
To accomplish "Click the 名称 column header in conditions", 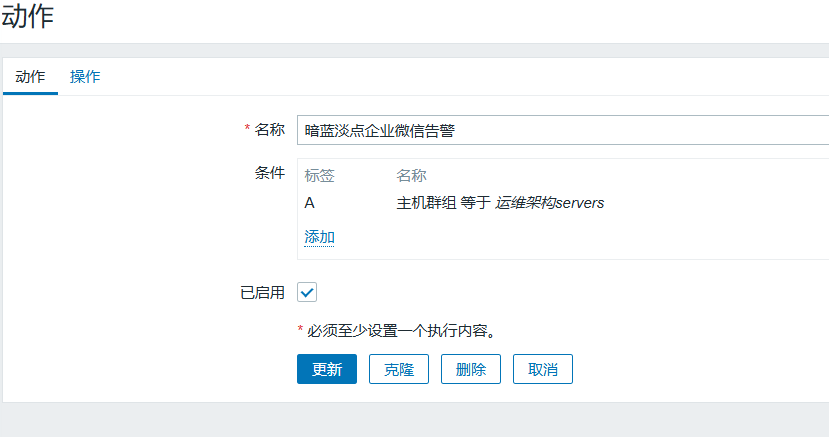I will [411, 175].
